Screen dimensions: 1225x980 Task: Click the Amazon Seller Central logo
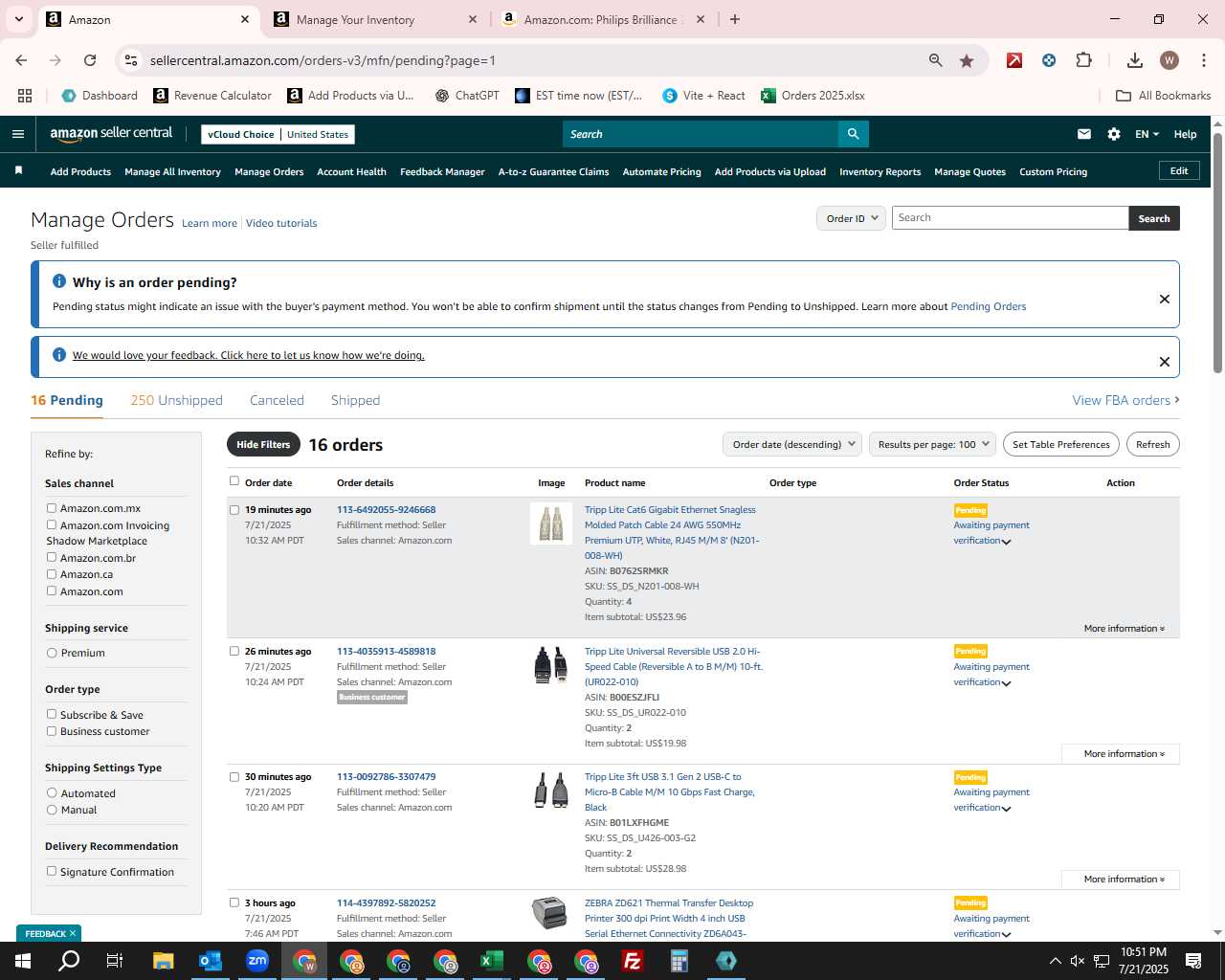click(x=111, y=134)
